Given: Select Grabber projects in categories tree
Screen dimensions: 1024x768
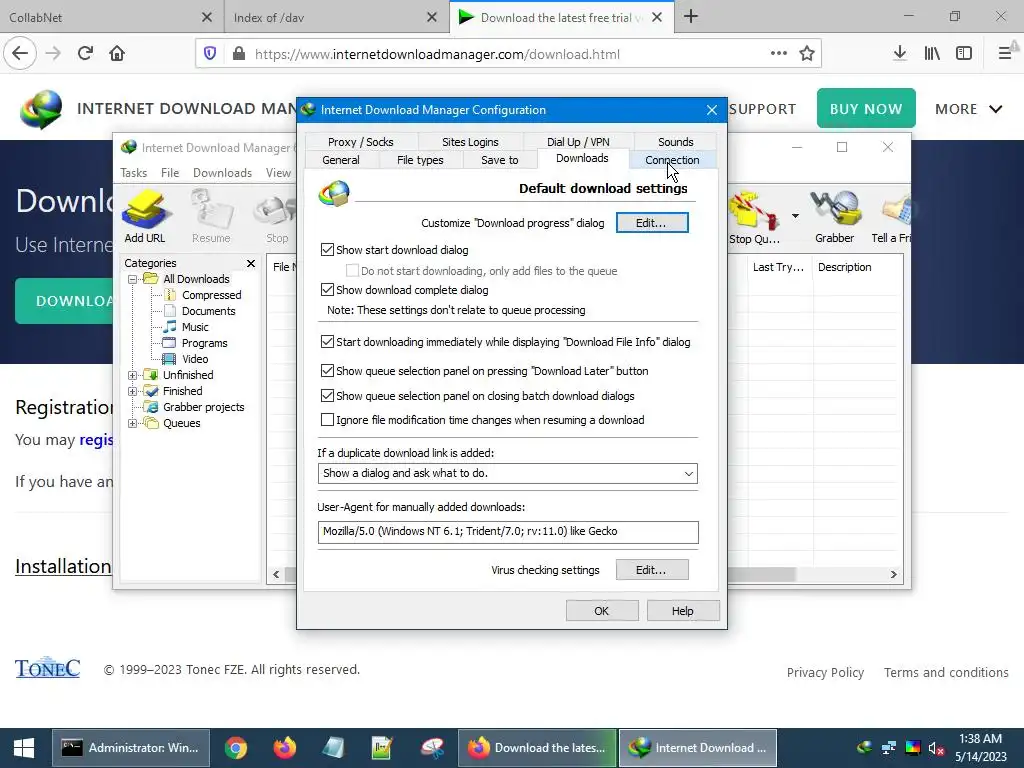Looking at the screenshot, I should pyautogui.click(x=203, y=407).
